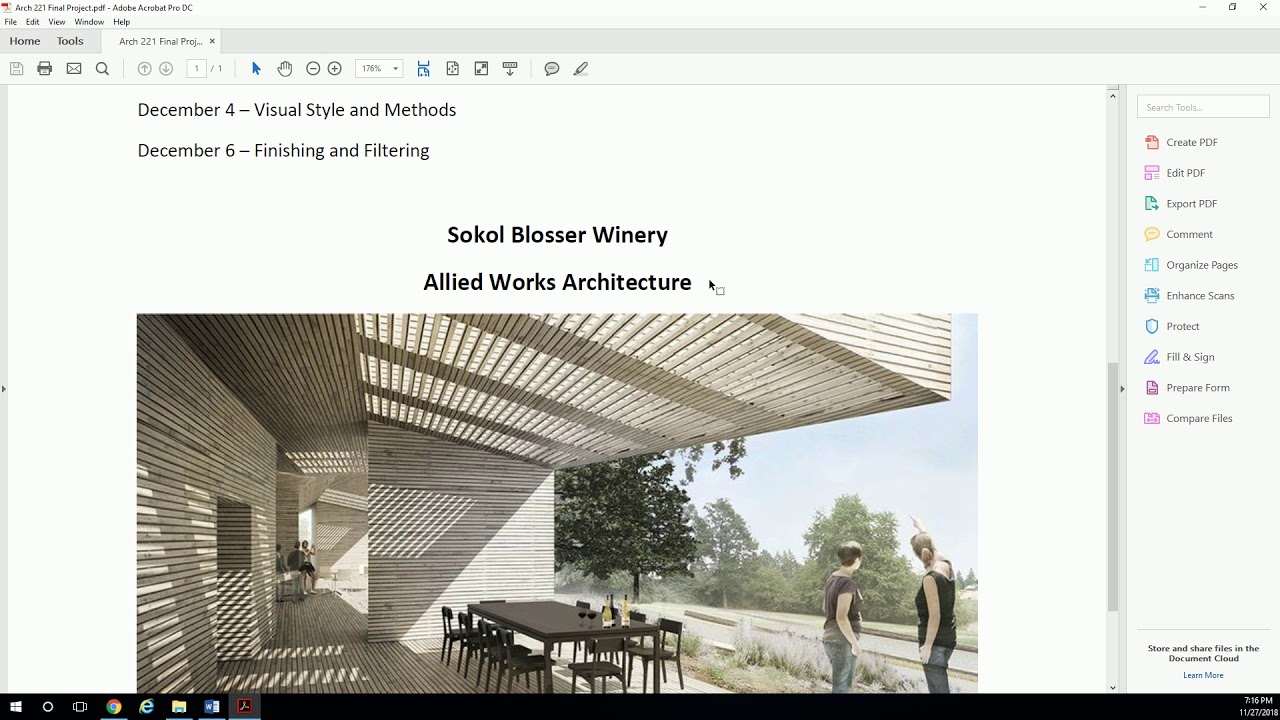Image resolution: width=1280 pixels, height=720 pixels.
Task: Open the Edit PDF tool
Action: pyautogui.click(x=1185, y=173)
